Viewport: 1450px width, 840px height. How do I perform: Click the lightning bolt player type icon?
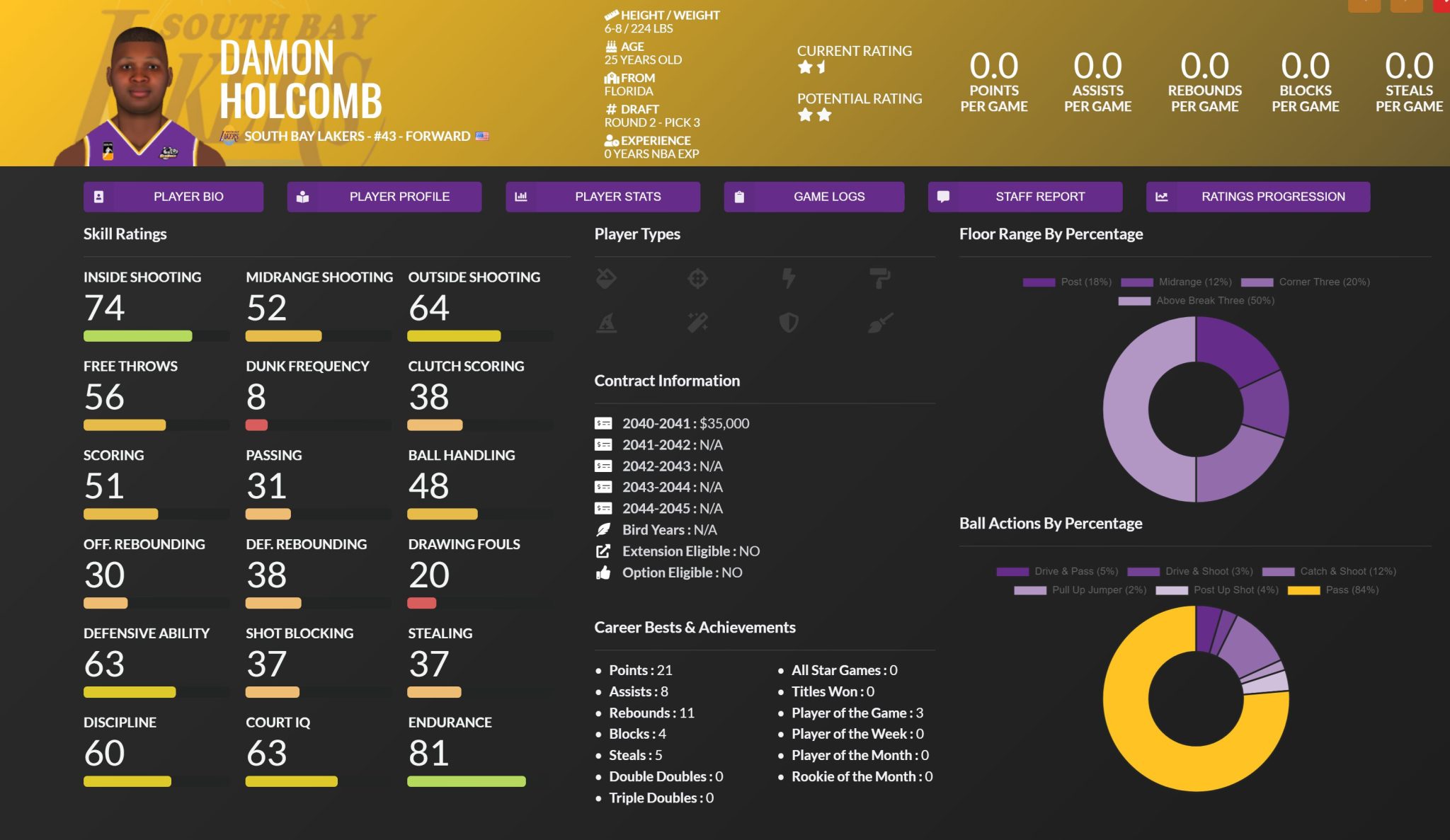pyautogui.click(x=788, y=279)
